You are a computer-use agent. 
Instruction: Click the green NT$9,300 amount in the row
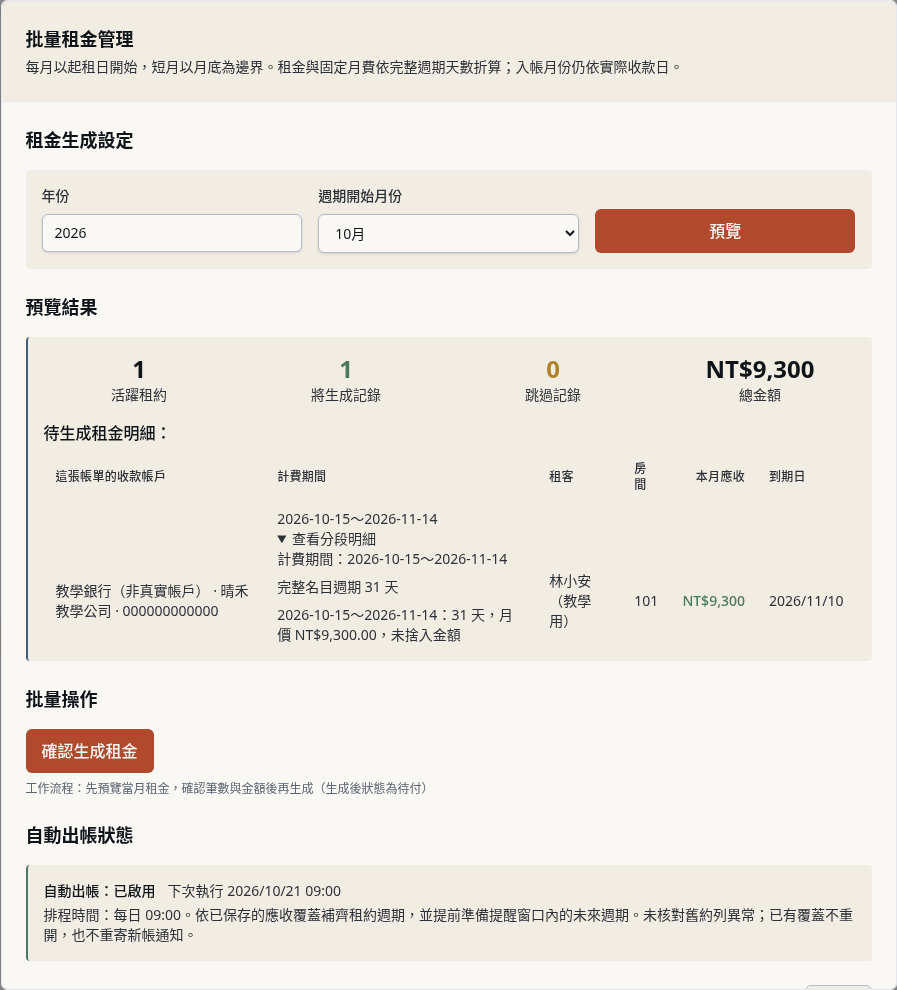[714, 601]
